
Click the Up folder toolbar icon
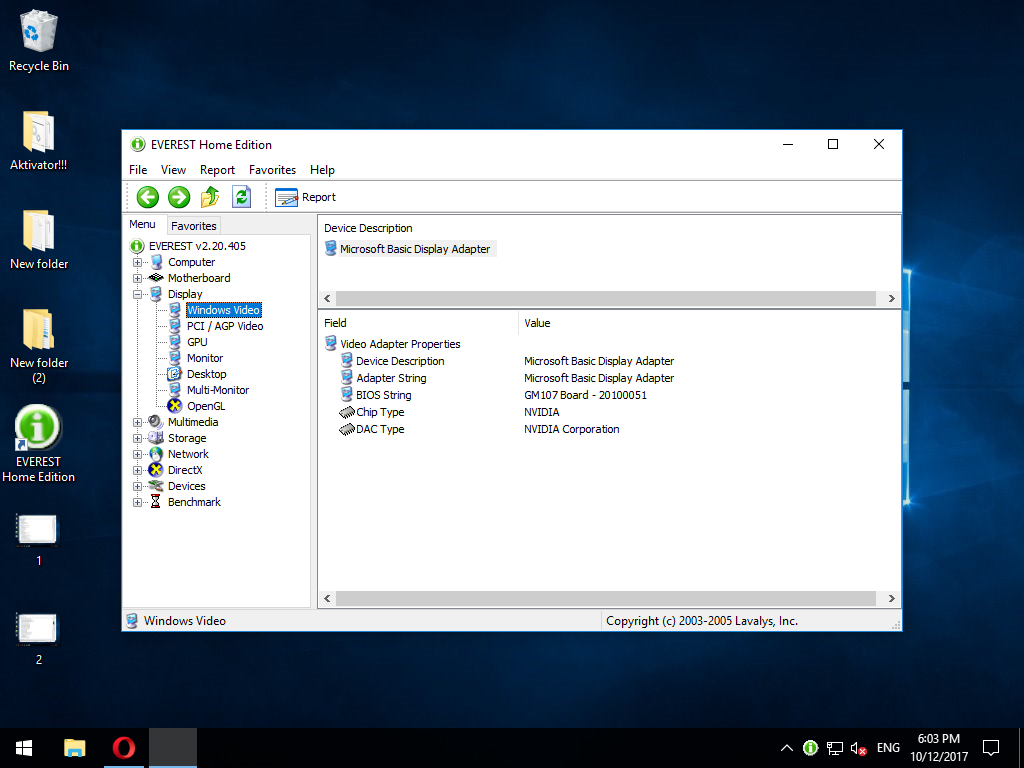[x=210, y=197]
